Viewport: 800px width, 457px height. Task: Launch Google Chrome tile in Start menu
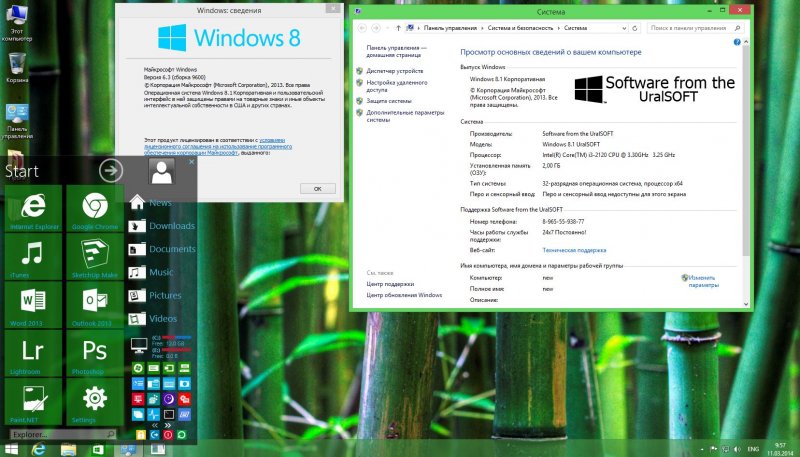(95, 208)
